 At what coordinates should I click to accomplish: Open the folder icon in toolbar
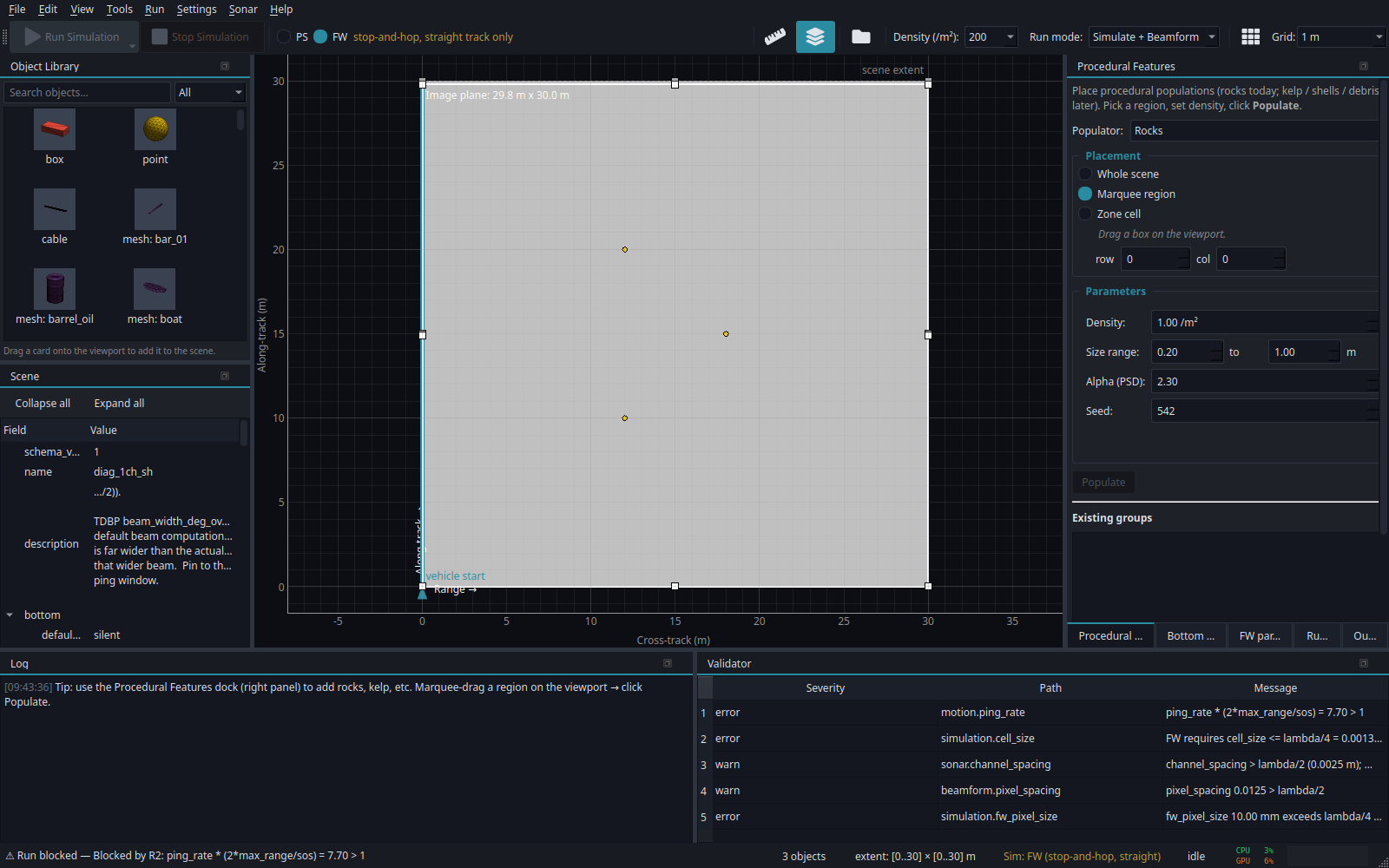[860, 36]
